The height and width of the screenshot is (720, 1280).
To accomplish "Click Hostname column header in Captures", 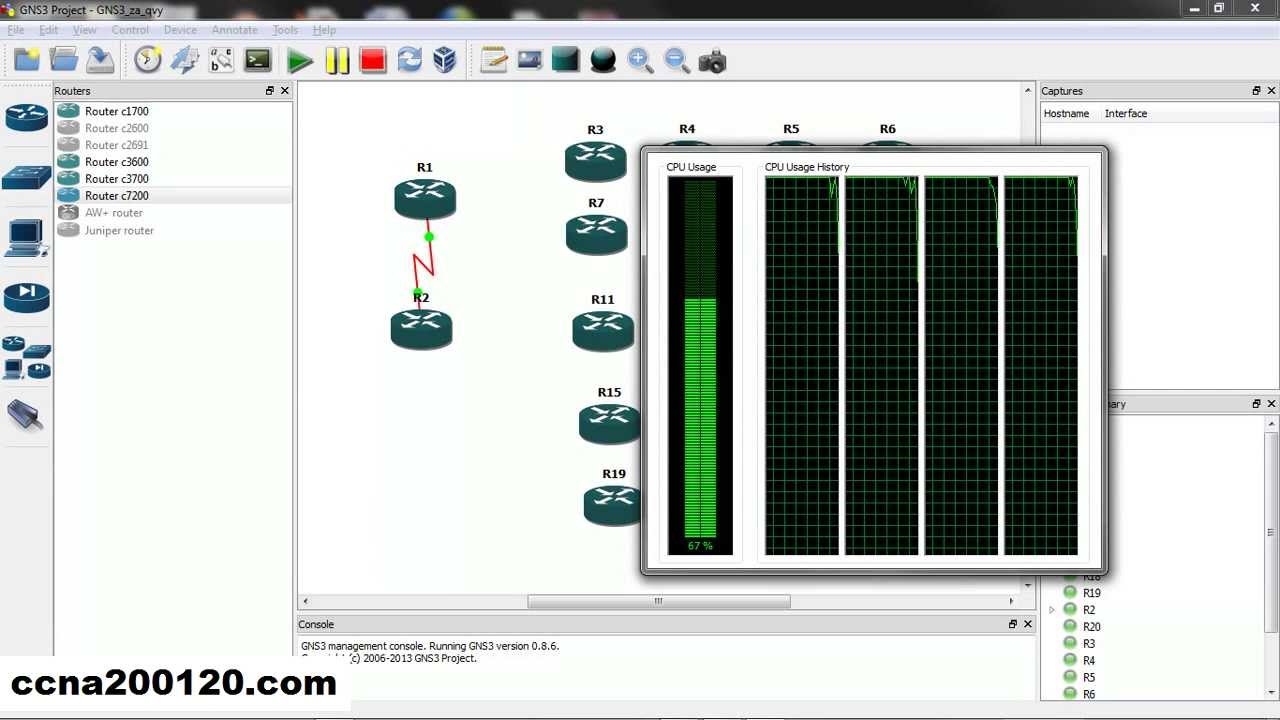I will [x=1066, y=114].
